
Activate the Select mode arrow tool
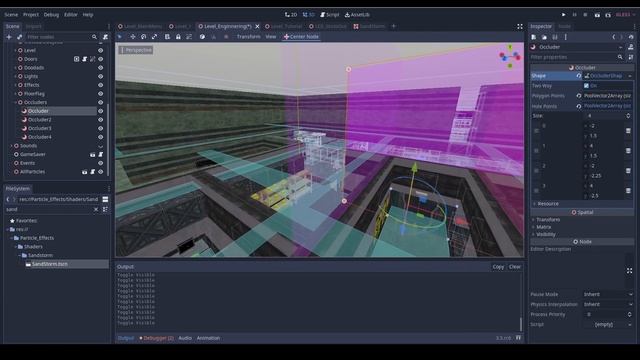point(120,37)
